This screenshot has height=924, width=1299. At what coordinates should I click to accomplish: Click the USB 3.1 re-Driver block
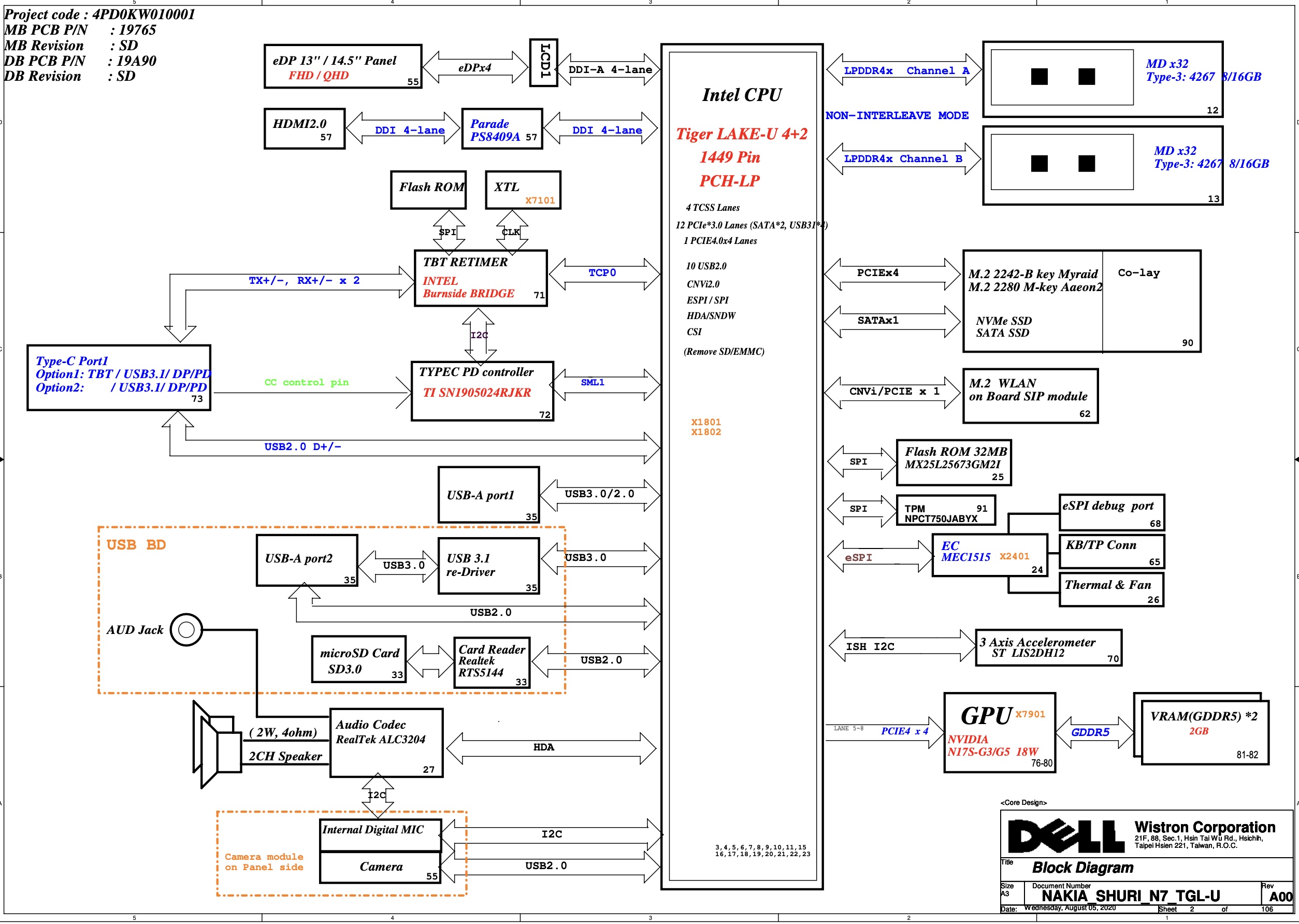488,566
